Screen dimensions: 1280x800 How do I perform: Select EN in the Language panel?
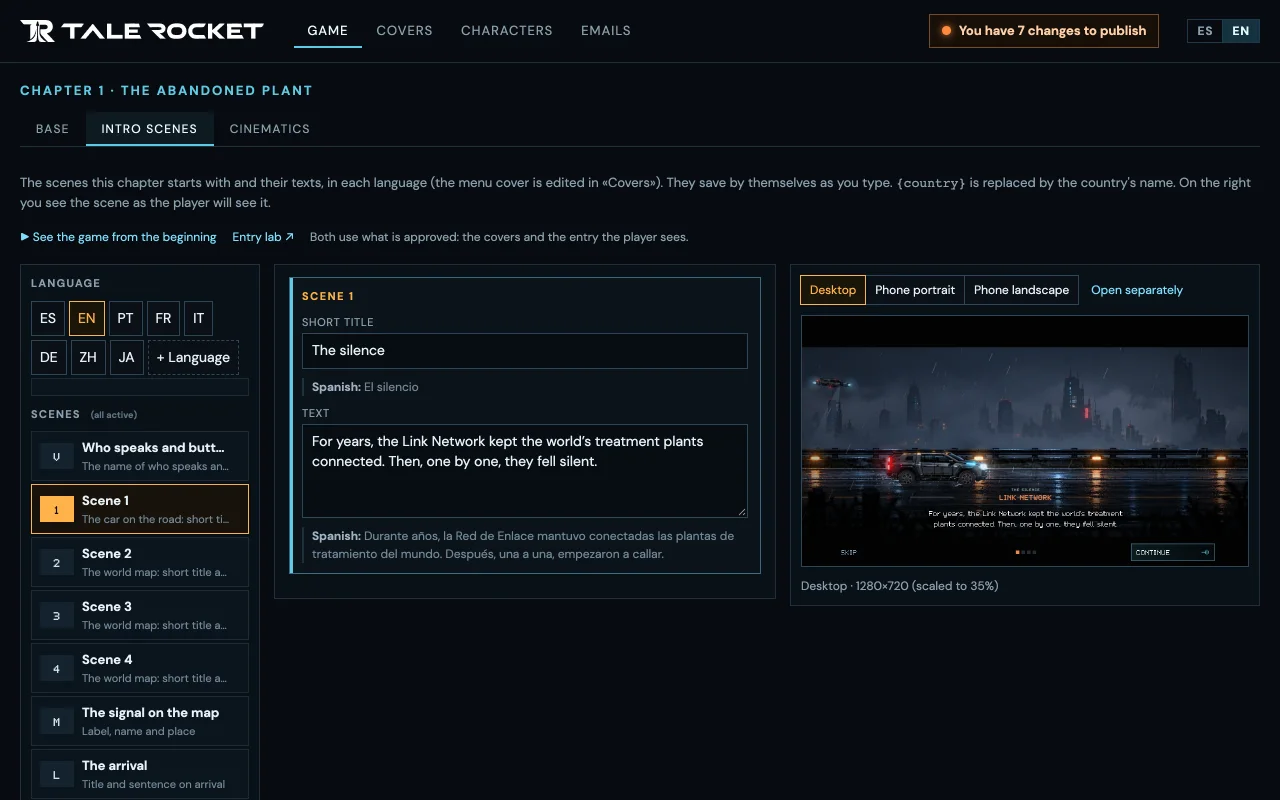pos(87,318)
